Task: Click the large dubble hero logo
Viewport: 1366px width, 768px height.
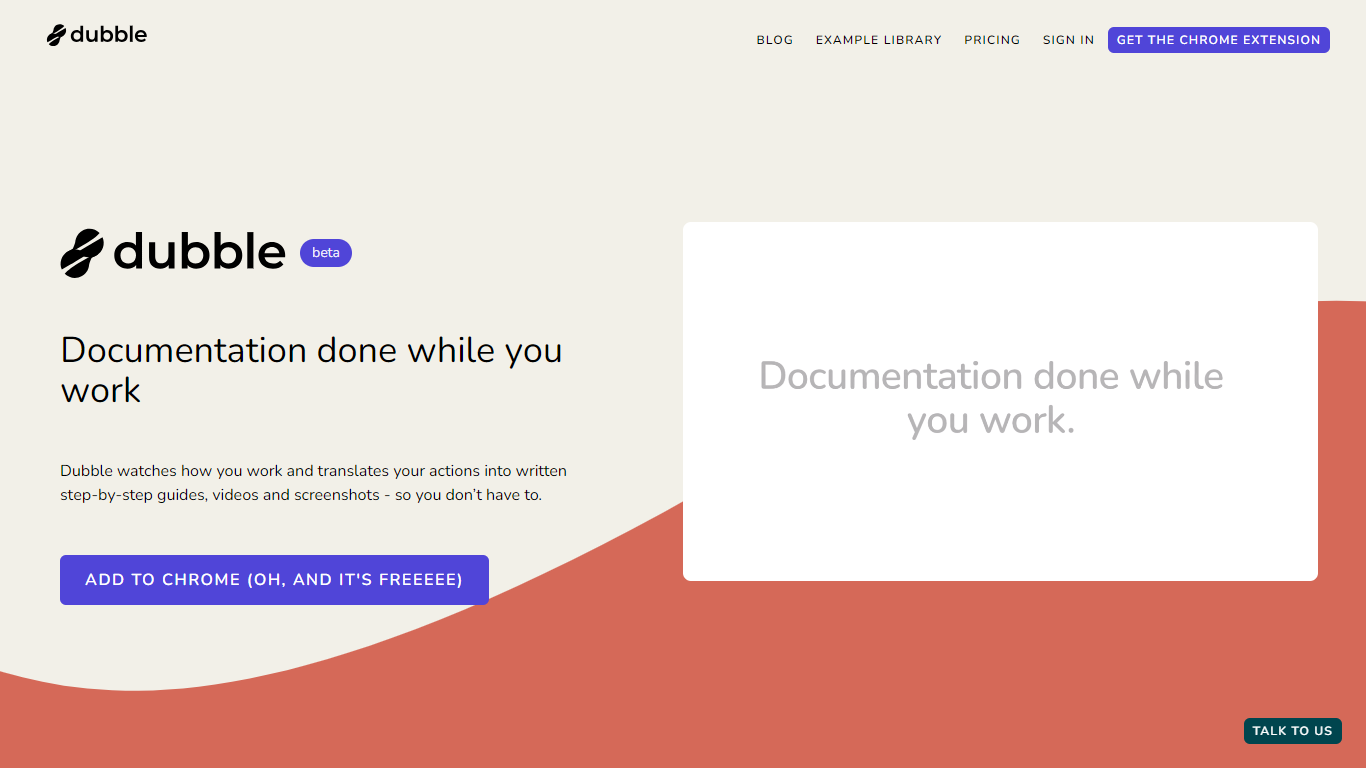Action: point(173,252)
